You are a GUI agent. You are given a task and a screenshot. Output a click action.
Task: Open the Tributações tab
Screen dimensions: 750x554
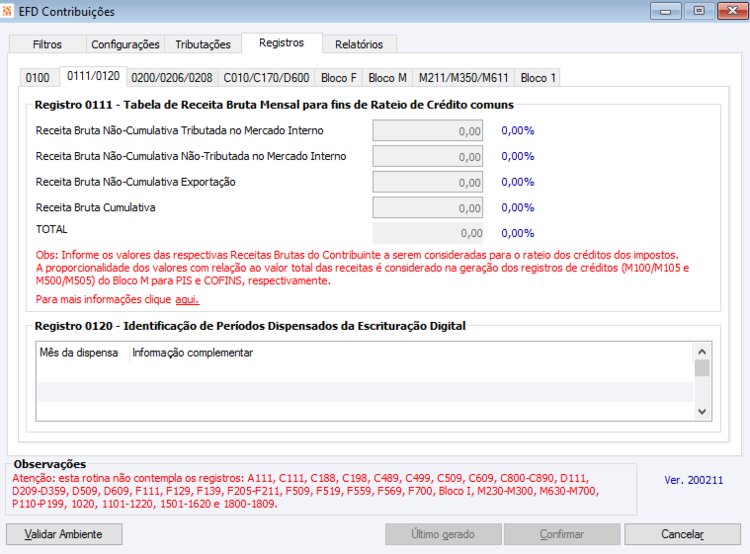click(203, 44)
